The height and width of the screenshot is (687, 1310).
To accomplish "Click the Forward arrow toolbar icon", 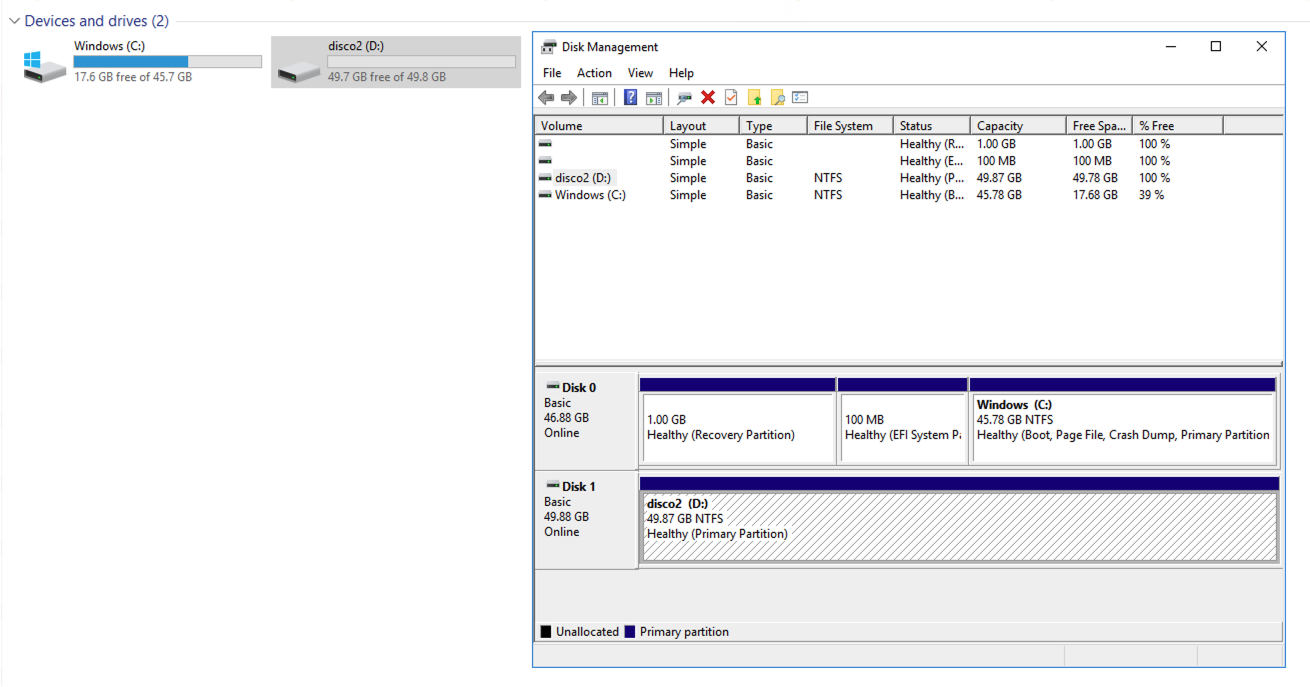I will (x=568, y=98).
